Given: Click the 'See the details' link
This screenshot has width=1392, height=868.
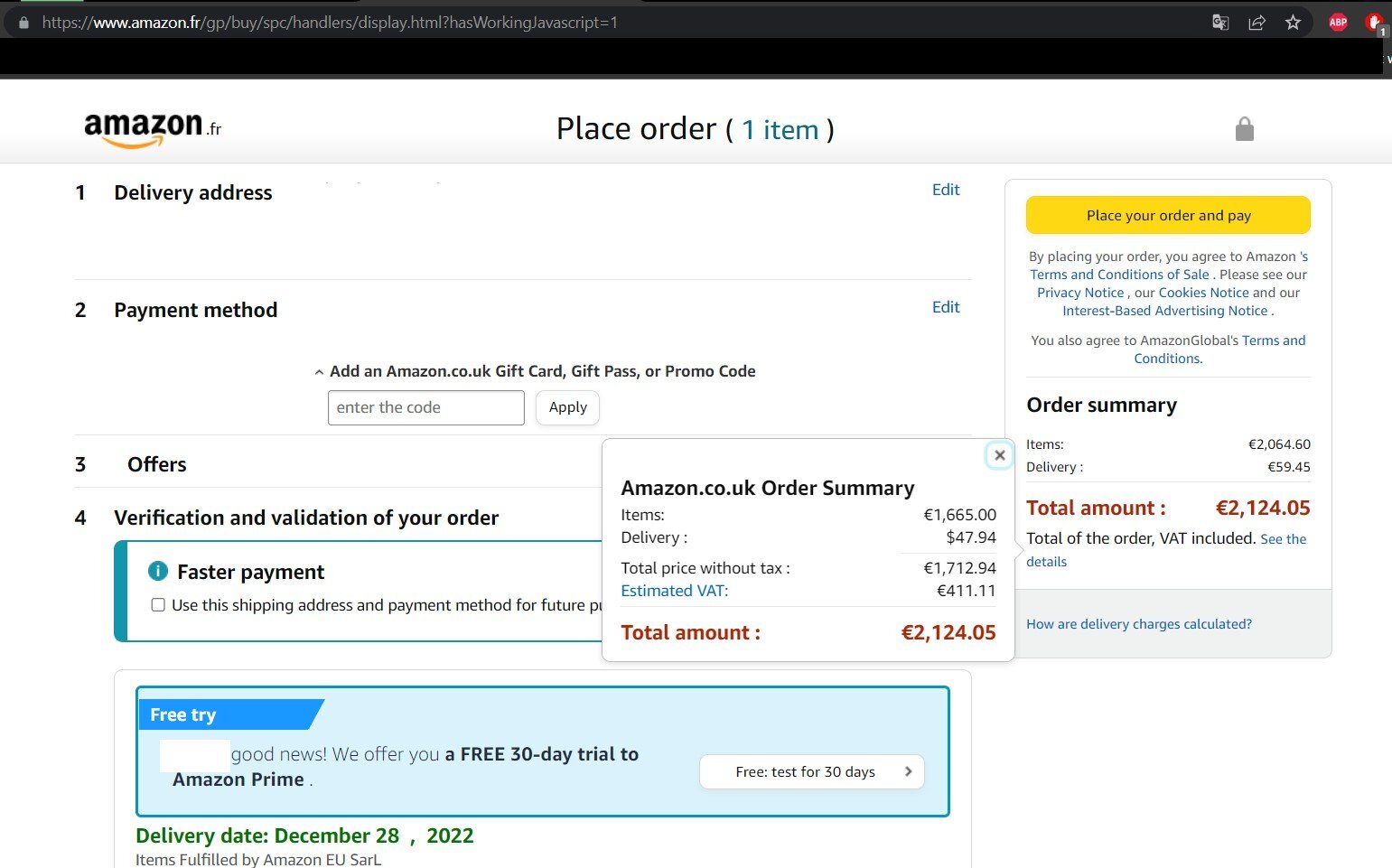Looking at the screenshot, I should (x=1166, y=550).
